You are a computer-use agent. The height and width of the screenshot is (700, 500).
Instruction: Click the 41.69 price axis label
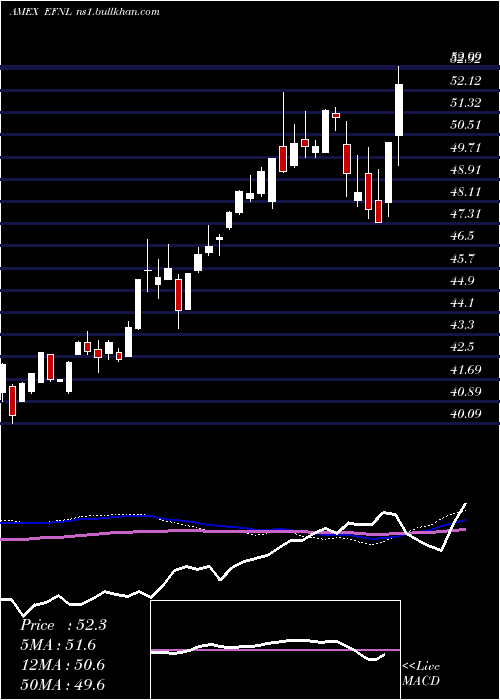(466, 369)
